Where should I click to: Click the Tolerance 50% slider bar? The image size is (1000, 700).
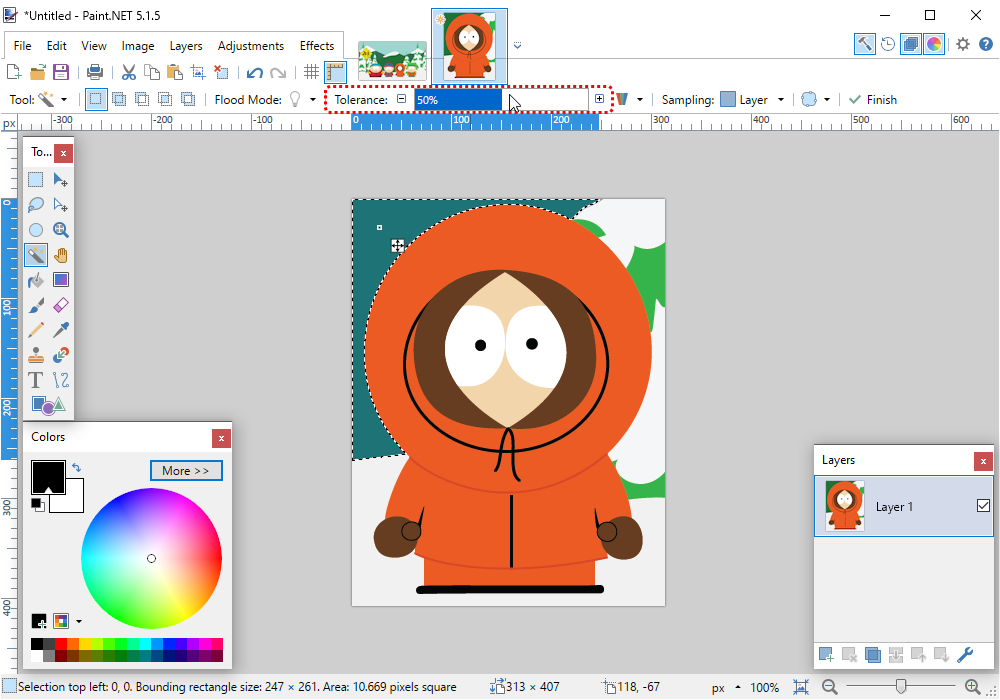pyautogui.click(x=501, y=99)
